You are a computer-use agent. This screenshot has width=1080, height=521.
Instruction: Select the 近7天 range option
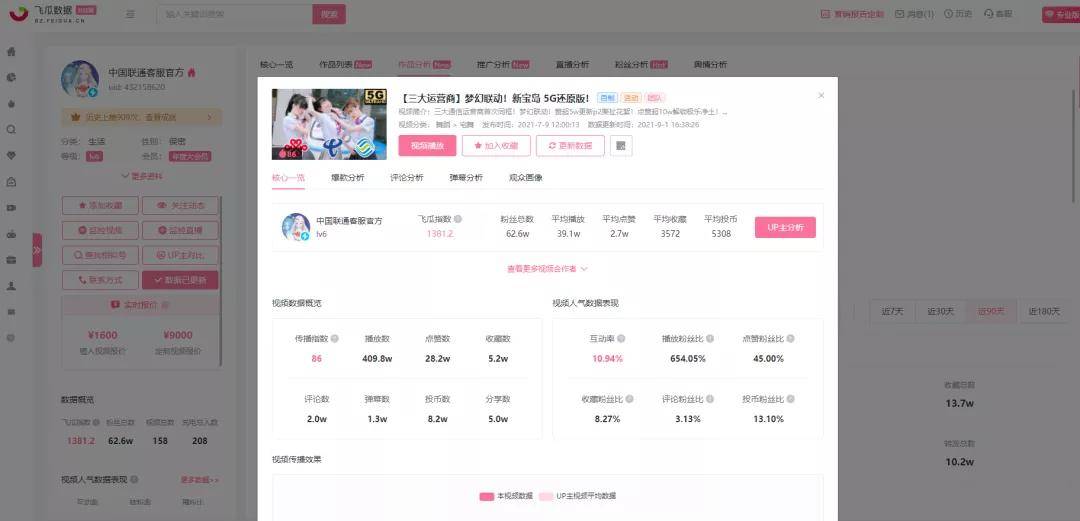point(893,311)
